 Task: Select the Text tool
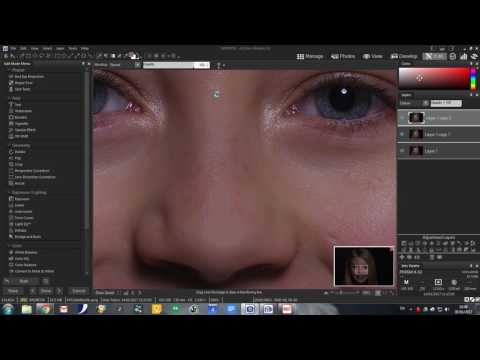coord(15,104)
